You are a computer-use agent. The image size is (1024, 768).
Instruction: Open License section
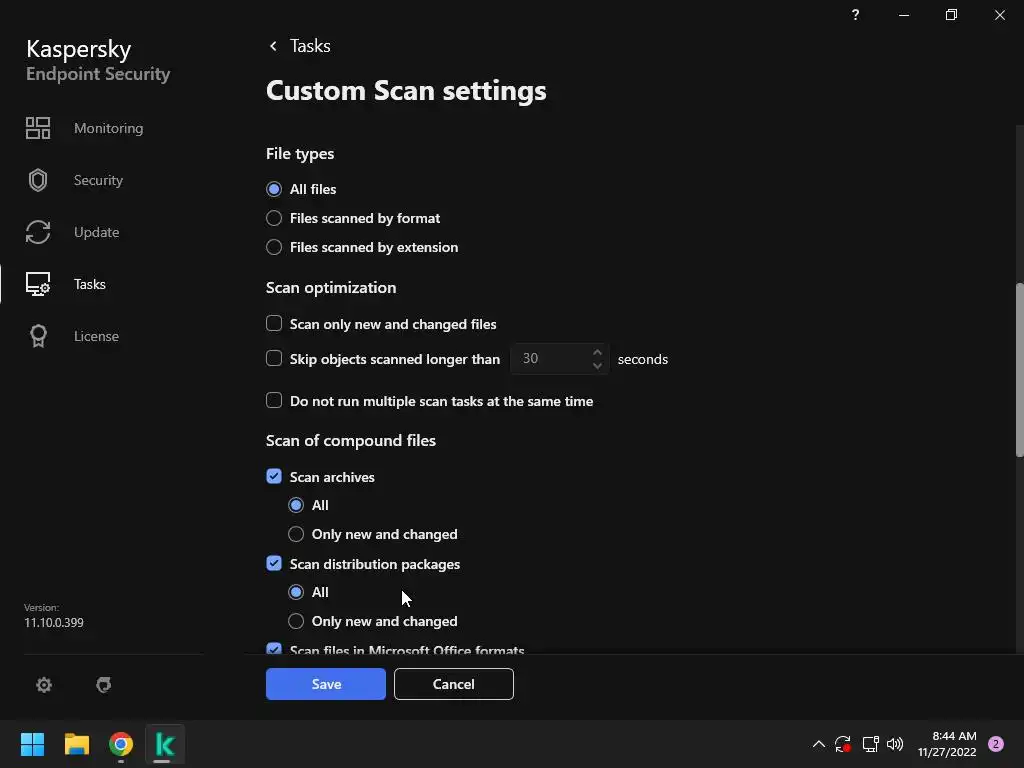tap(96, 336)
